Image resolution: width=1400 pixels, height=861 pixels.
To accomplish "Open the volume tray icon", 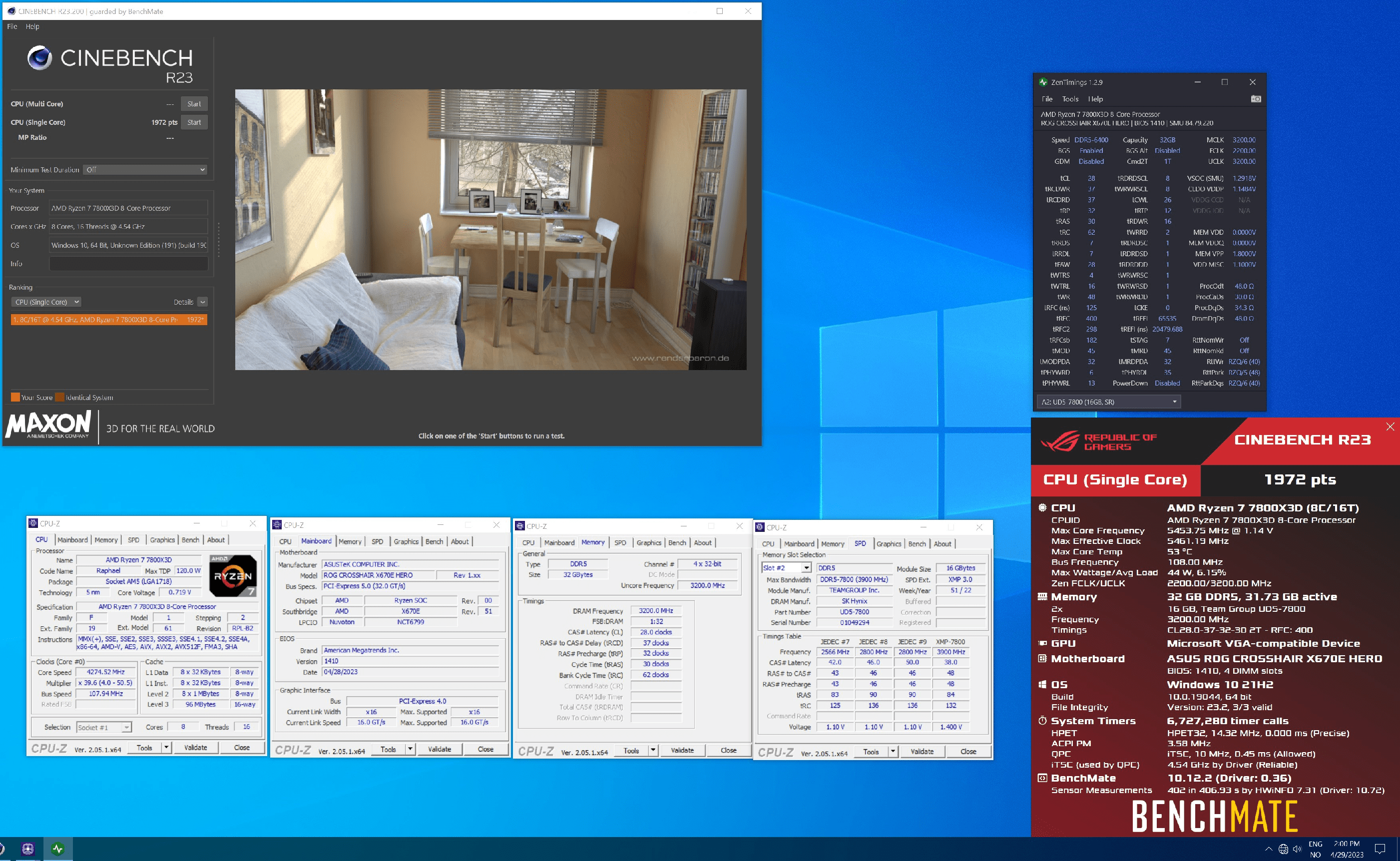I will pyautogui.click(x=1297, y=849).
